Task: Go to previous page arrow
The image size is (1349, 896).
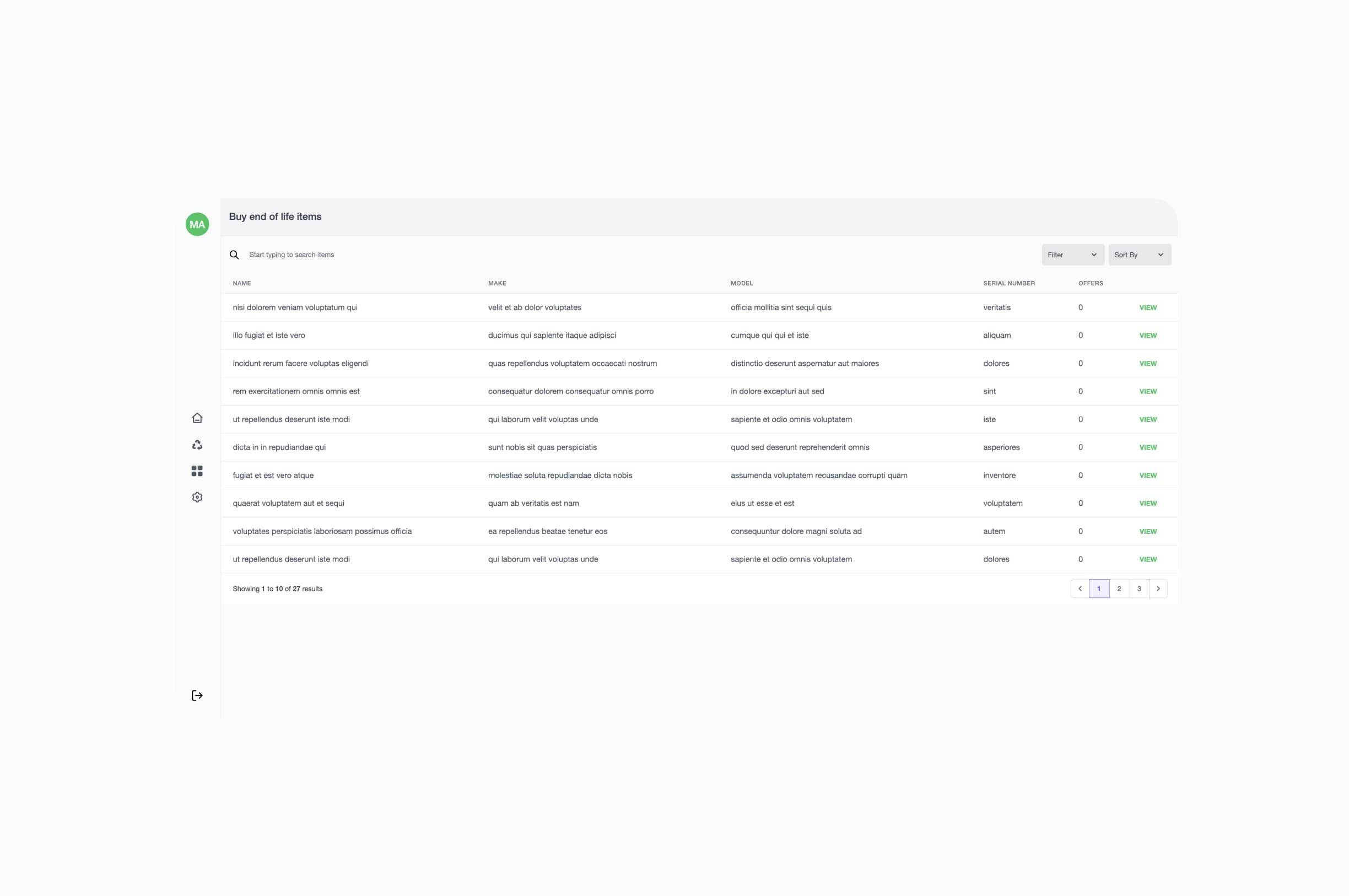Action: pos(1080,589)
